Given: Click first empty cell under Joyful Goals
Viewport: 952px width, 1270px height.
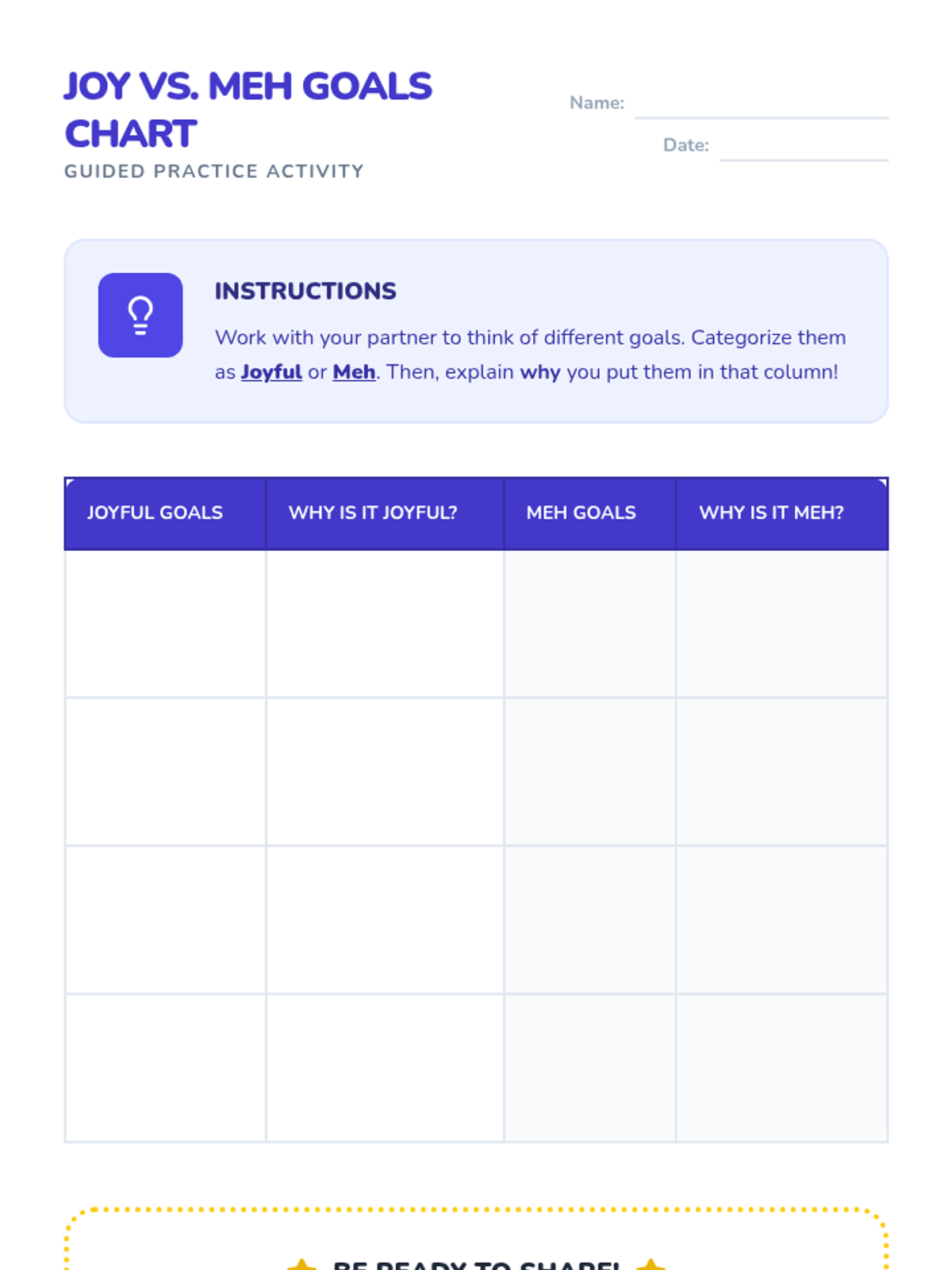Looking at the screenshot, I should coord(165,624).
